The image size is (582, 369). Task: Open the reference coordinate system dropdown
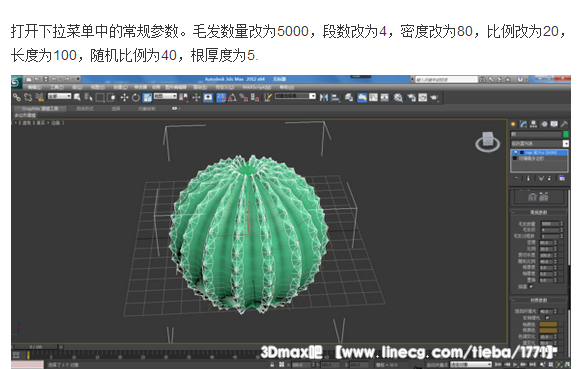click(x=165, y=96)
